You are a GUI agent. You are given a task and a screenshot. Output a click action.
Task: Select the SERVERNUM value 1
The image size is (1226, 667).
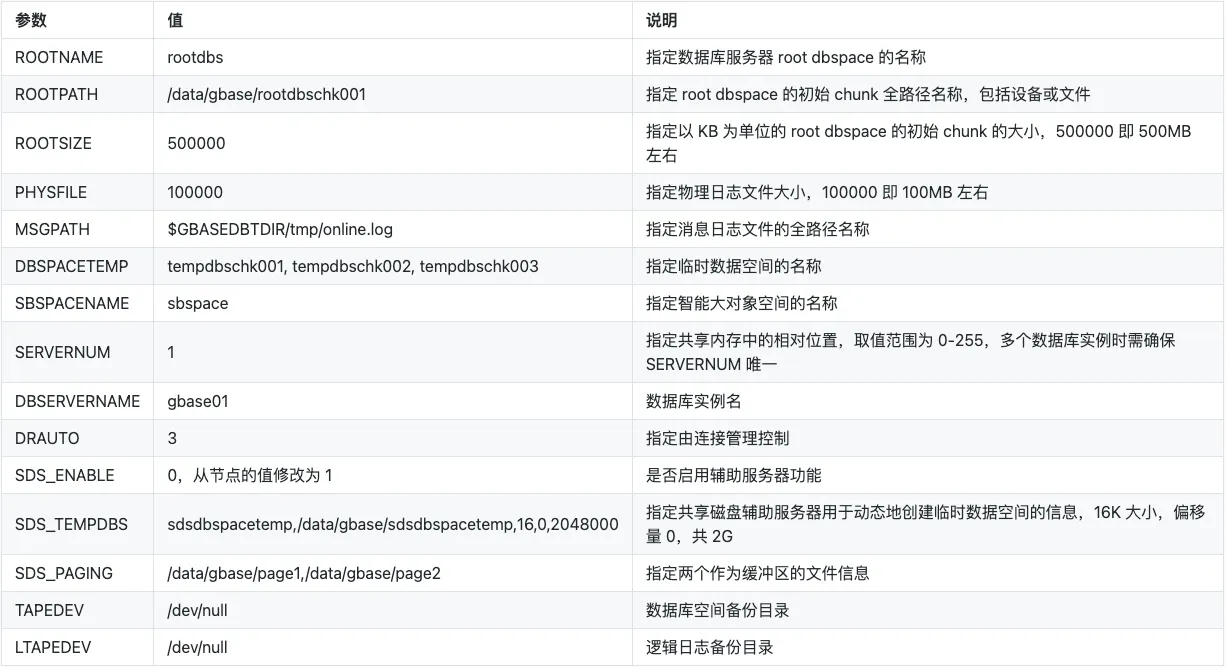[x=170, y=352]
